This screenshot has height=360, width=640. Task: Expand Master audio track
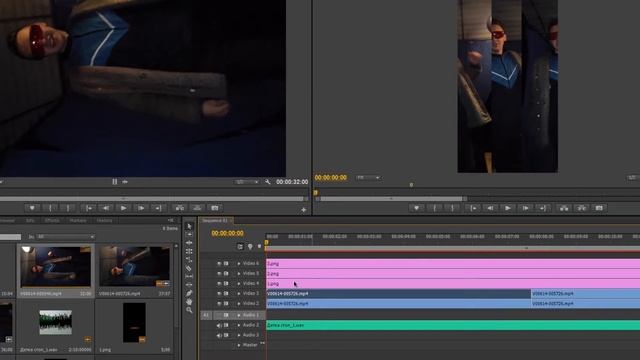239,345
